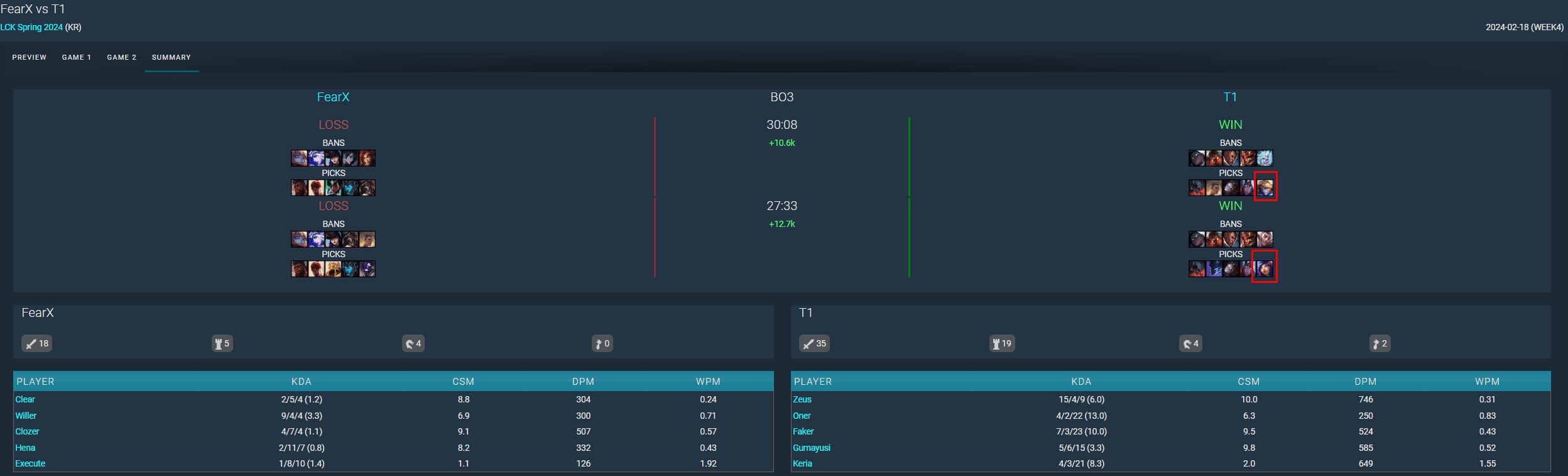Click Zeus's KDA value 15/4/9 (6.0)

[x=1082, y=399]
